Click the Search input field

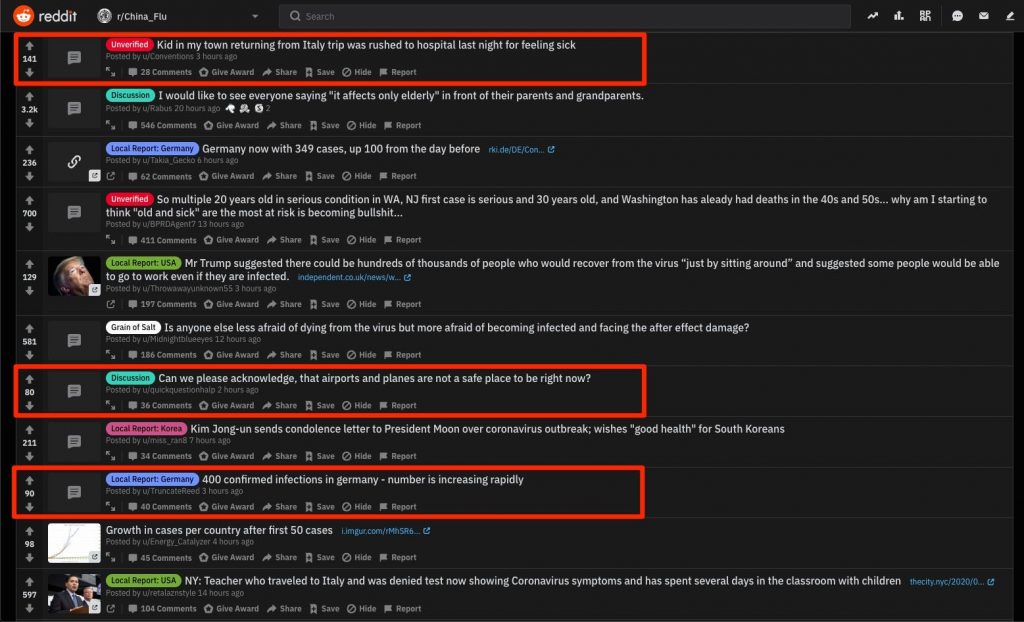[x=564, y=16]
